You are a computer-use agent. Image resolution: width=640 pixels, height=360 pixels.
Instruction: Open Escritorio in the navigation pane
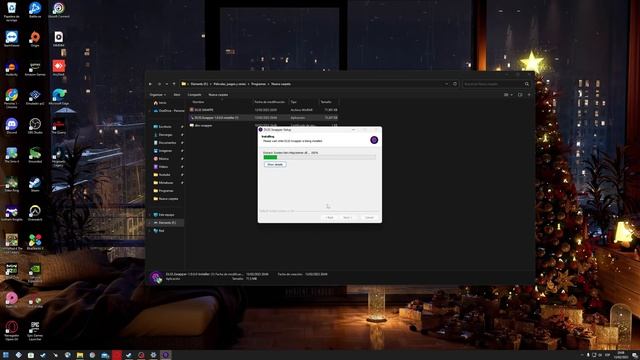pos(165,127)
